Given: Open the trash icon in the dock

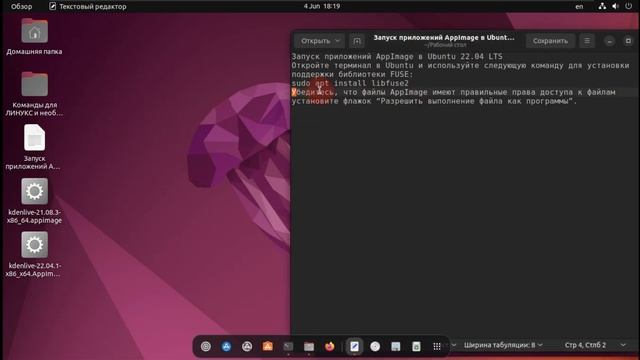Looking at the screenshot, I should [x=416, y=346].
